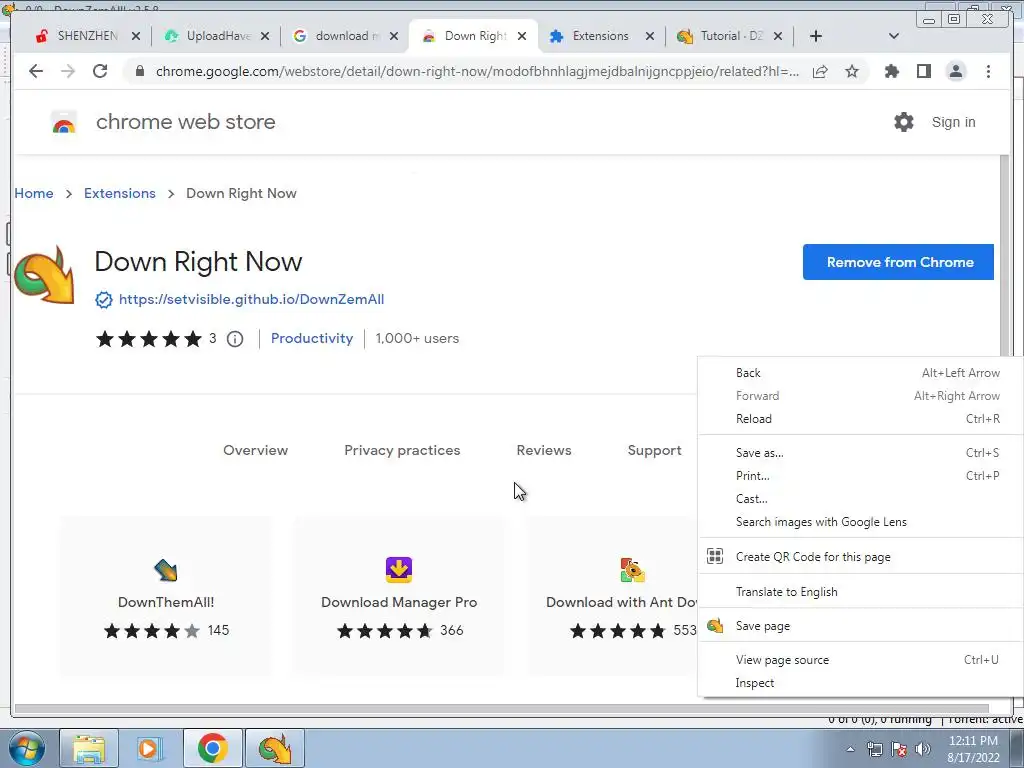Choose Save page with DownZemAll icon

coord(860,626)
